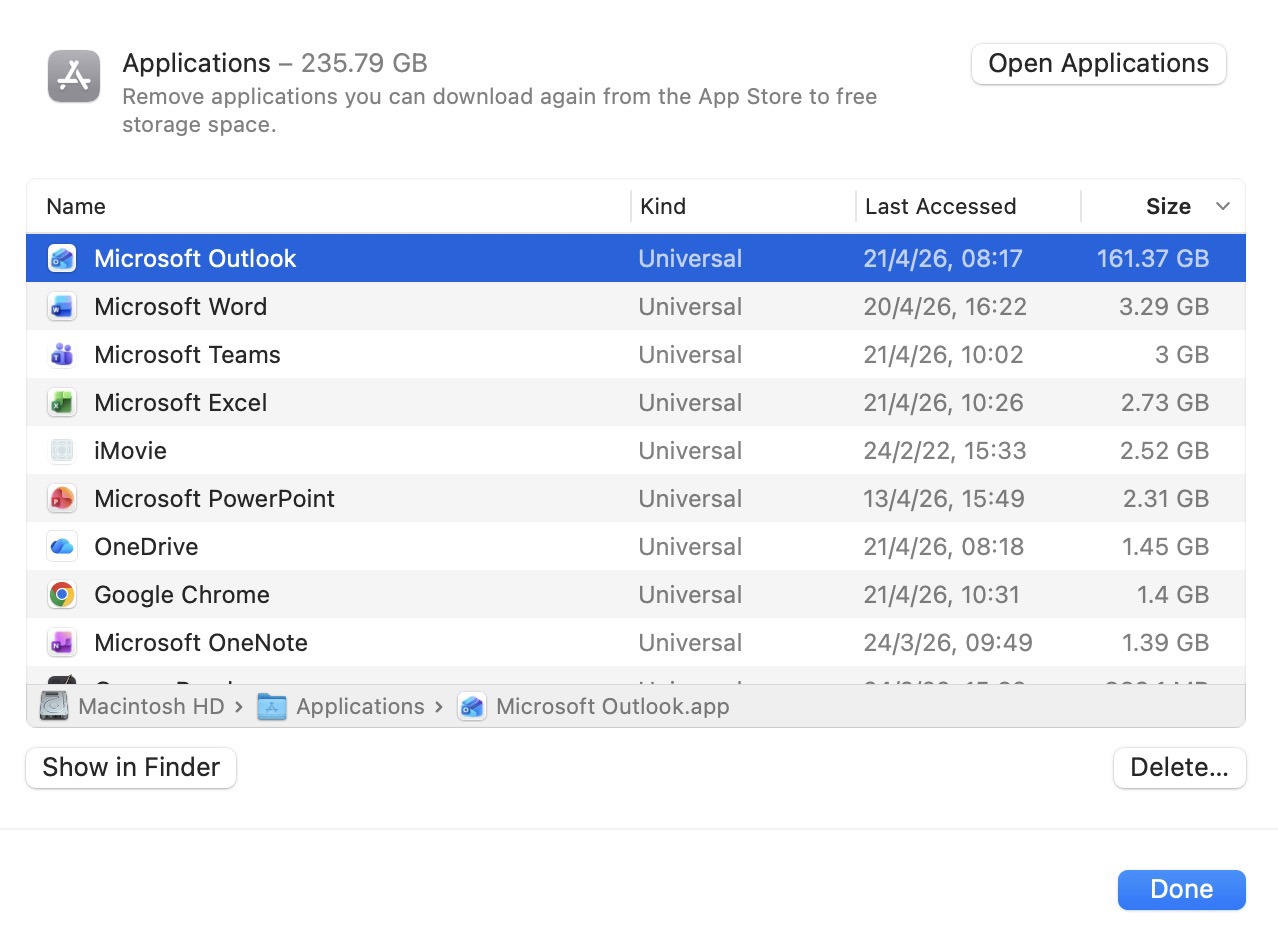Toggle sort direction chevron beside Size
Viewport: 1278px width, 928px height.
pyautogui.click(x=1222, y=206)
